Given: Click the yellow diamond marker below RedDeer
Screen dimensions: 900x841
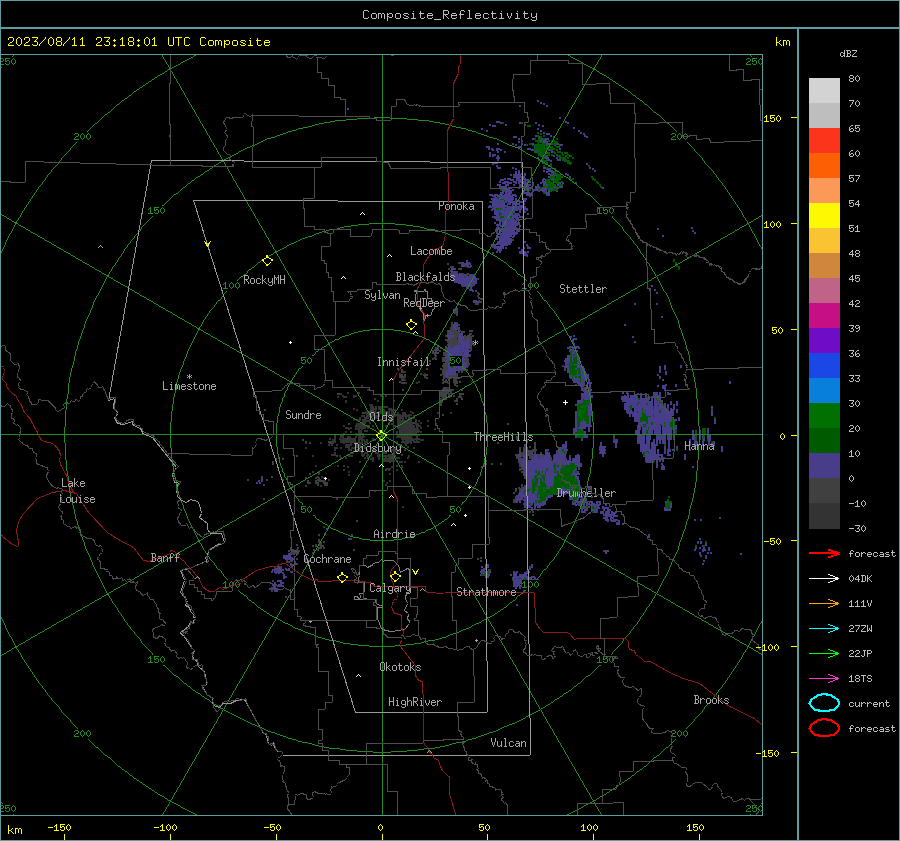Looking at the screenshot, I should (x=411, y=325).
